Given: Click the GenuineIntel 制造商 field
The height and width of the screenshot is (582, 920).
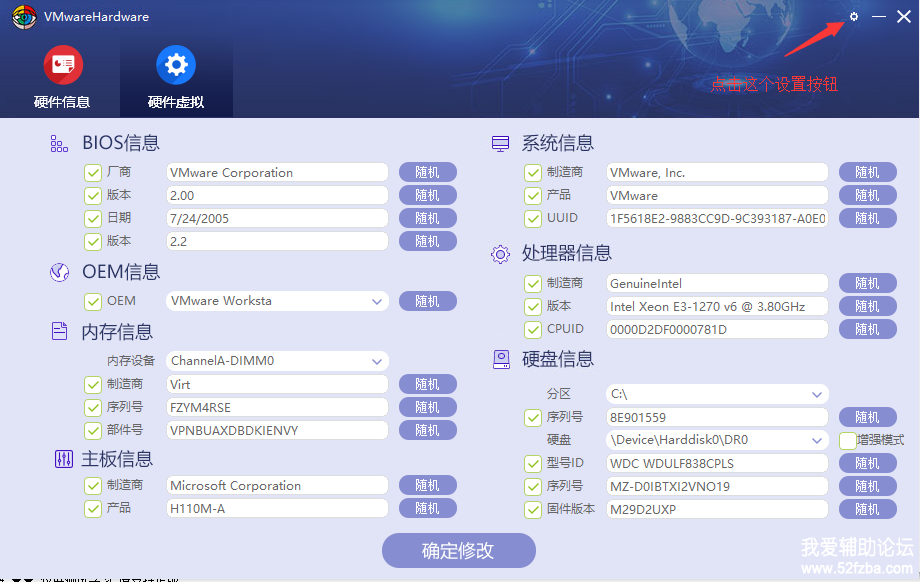Looking at the screenshot, I should 717,283.
